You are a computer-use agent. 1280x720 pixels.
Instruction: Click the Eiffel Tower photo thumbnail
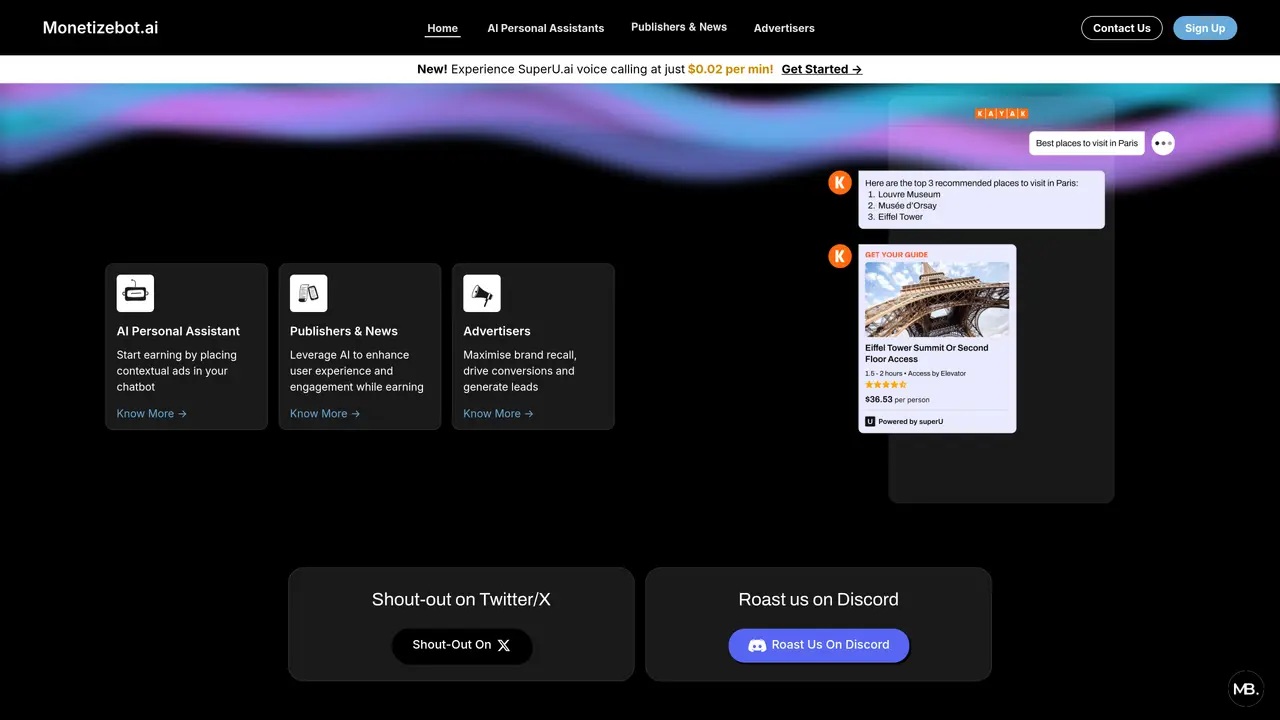[937, 299]
